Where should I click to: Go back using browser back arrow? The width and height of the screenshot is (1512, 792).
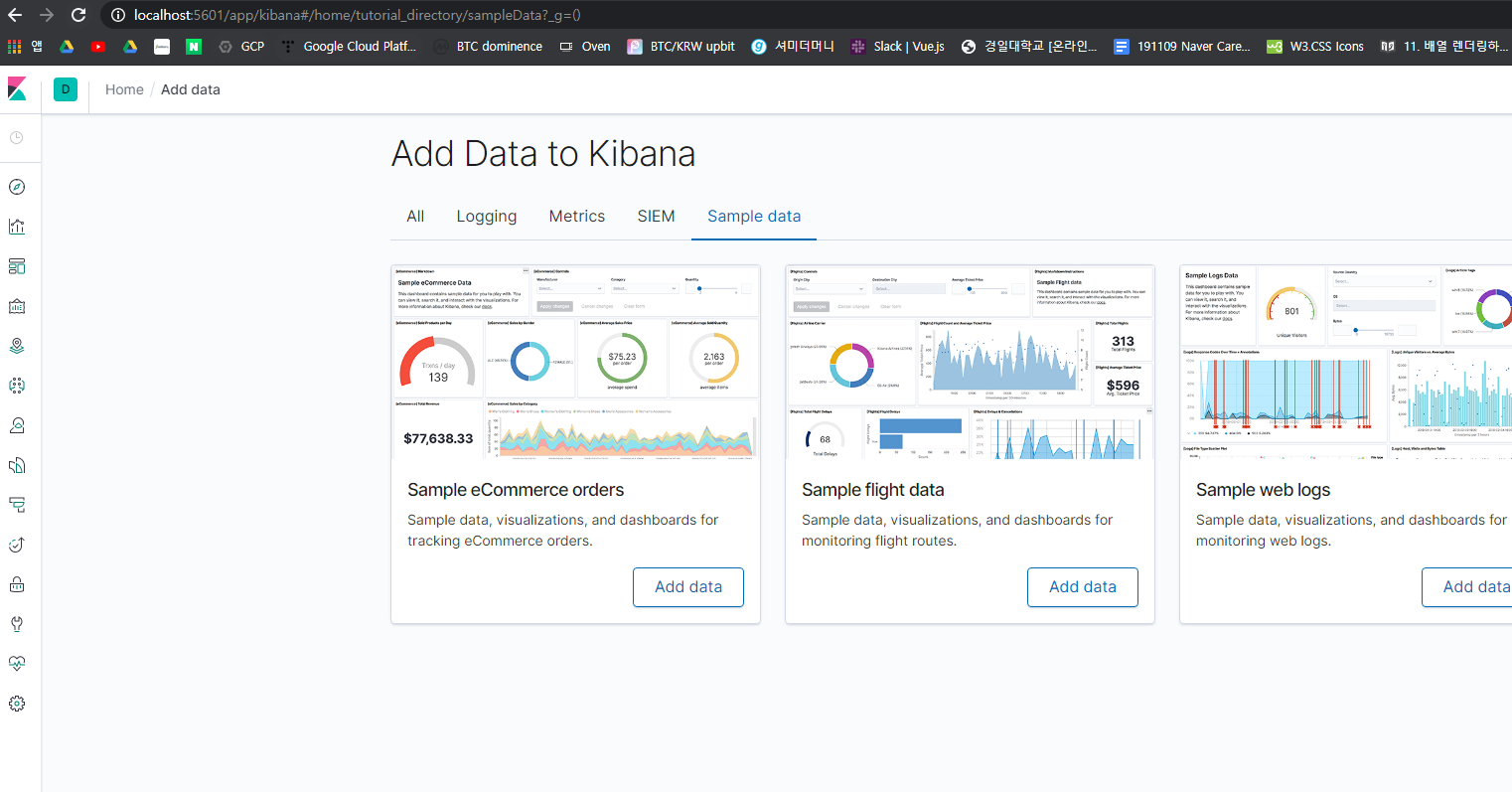[x=15, y=15]
